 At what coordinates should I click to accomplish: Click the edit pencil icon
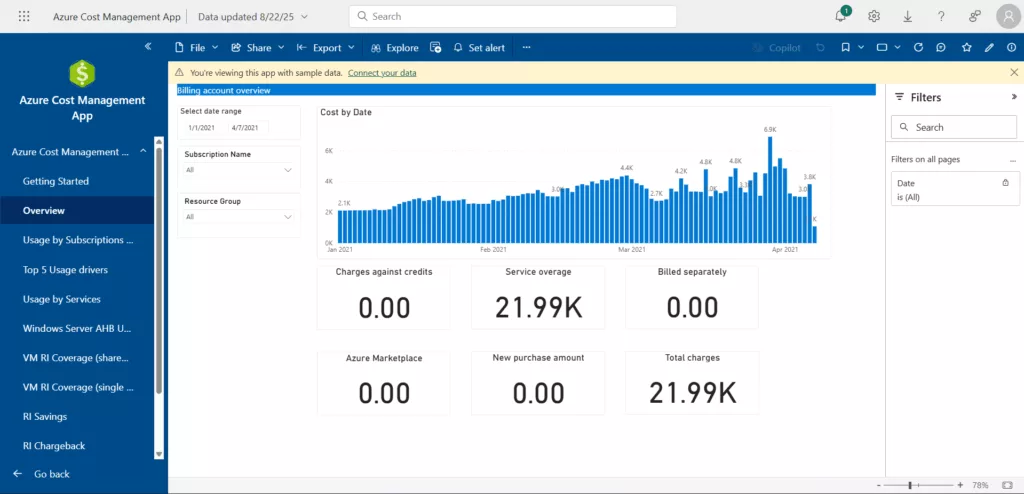click(989, 47)
